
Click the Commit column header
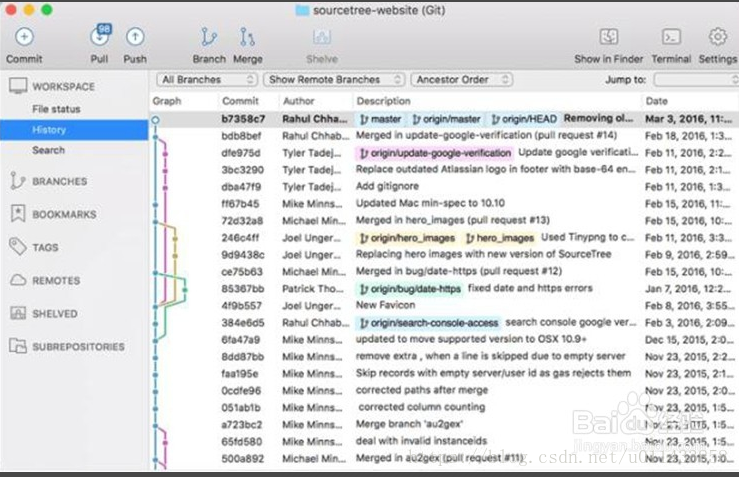[x=240, y=101]
